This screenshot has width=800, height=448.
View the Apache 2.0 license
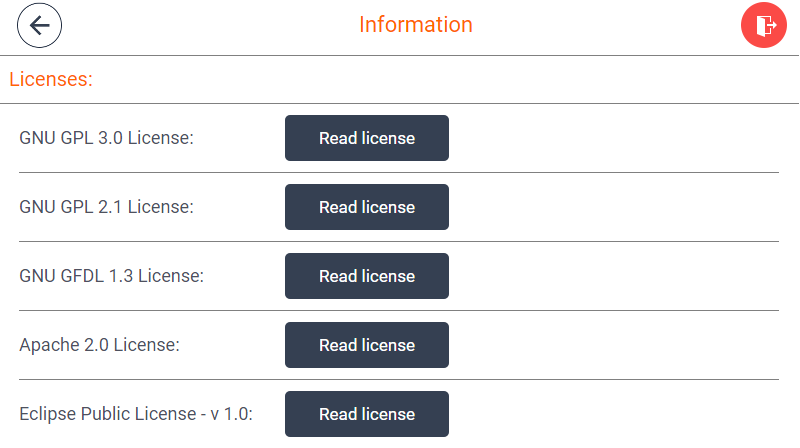click(367, 345)
